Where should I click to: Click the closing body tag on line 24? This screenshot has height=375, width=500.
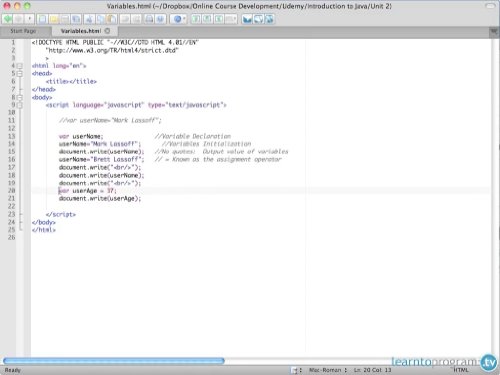click(x=44, y=222)
